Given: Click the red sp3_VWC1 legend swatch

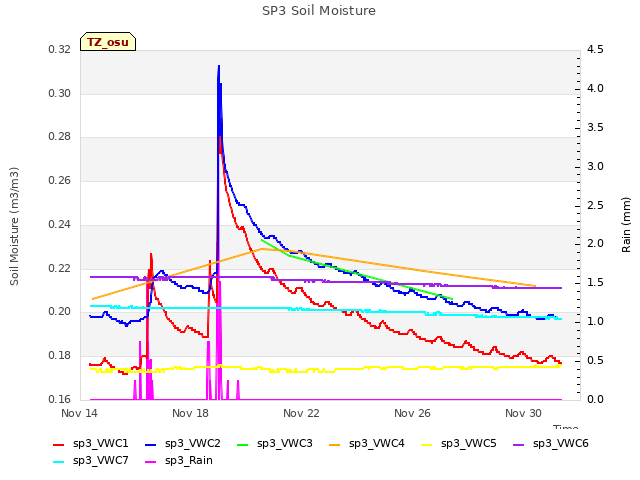Looking at the screenshot, I should coord(58,444).
